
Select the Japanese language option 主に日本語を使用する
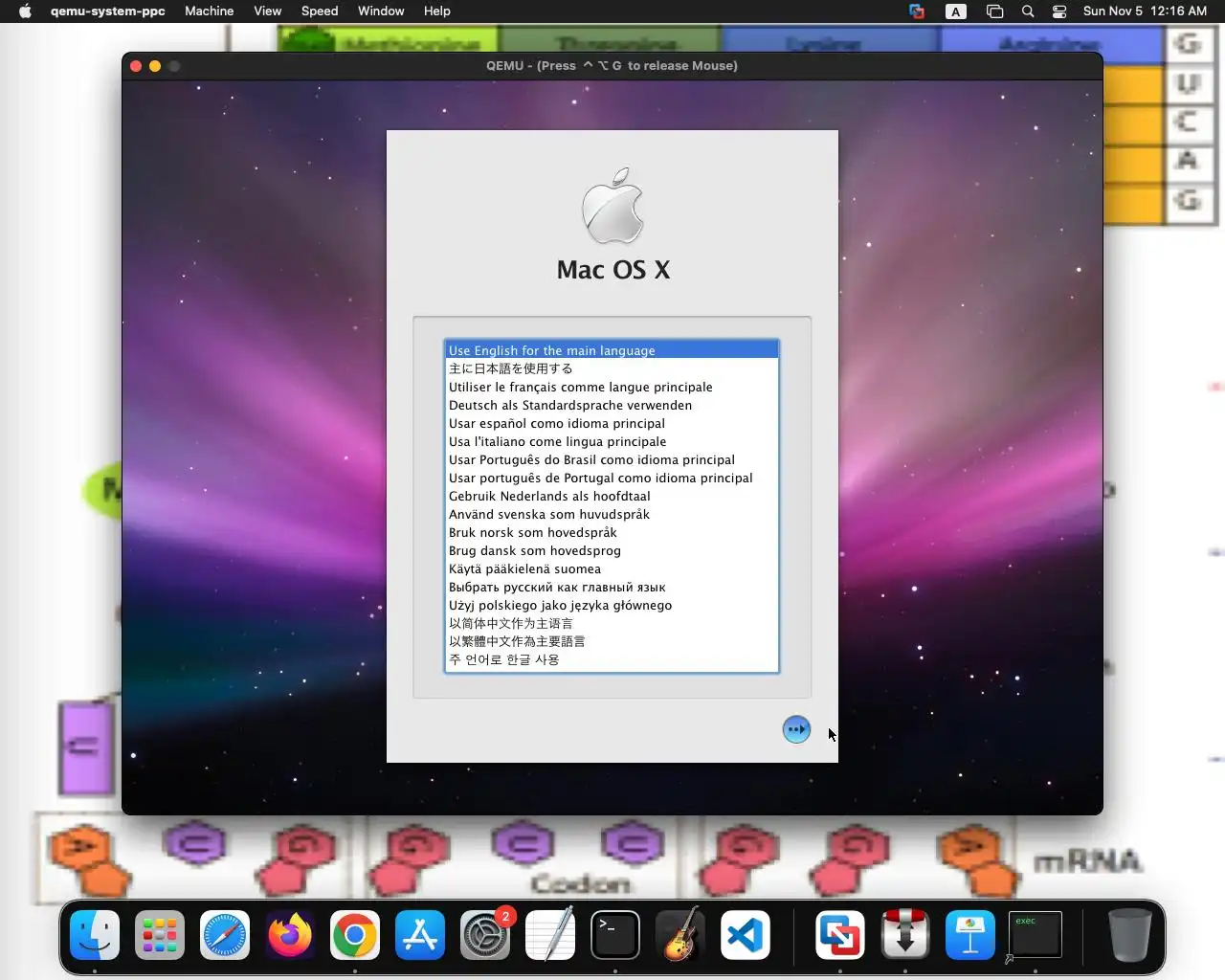[x=612, y=368]
